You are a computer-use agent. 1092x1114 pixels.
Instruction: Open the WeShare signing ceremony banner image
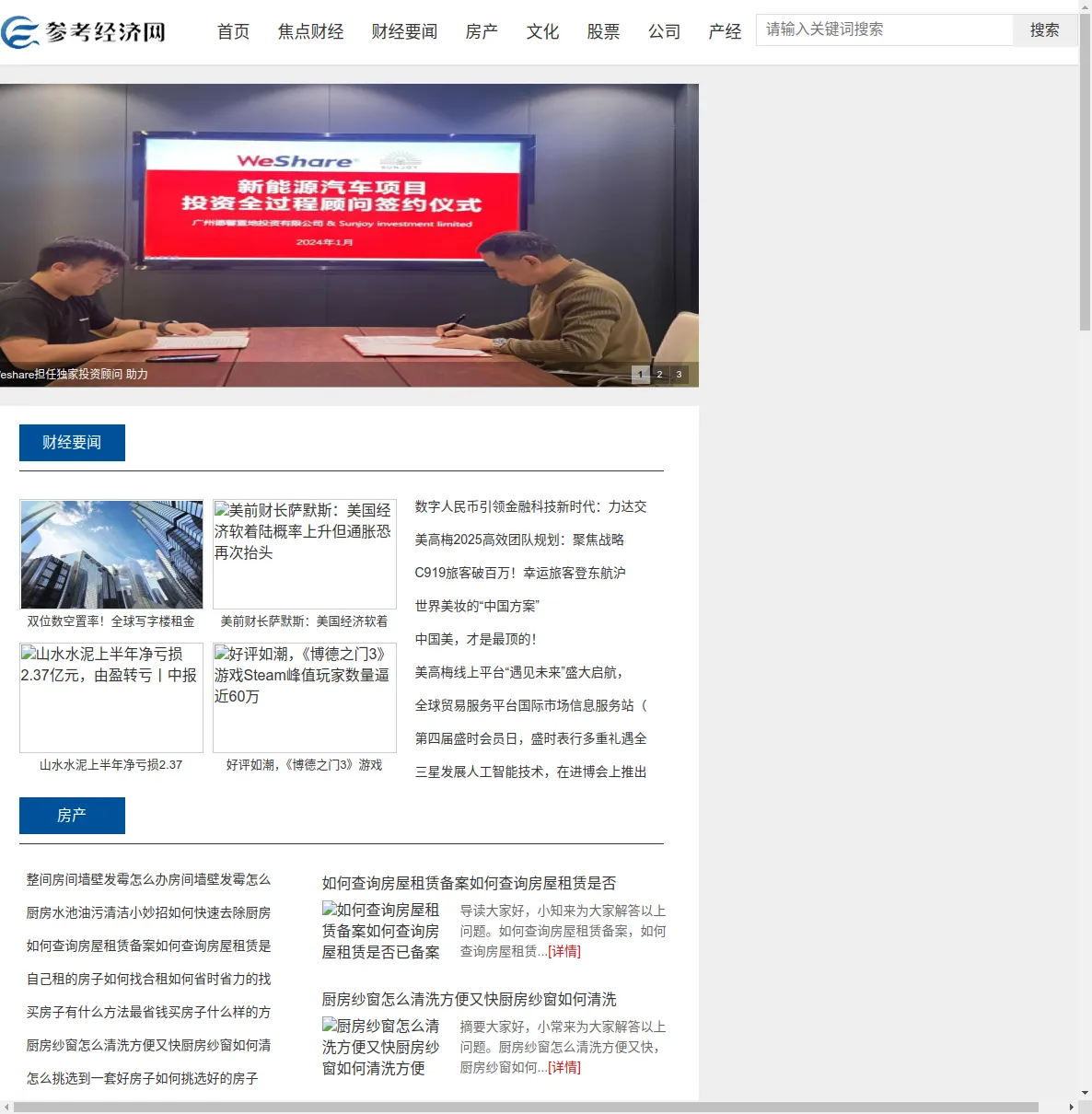[349, 235]
